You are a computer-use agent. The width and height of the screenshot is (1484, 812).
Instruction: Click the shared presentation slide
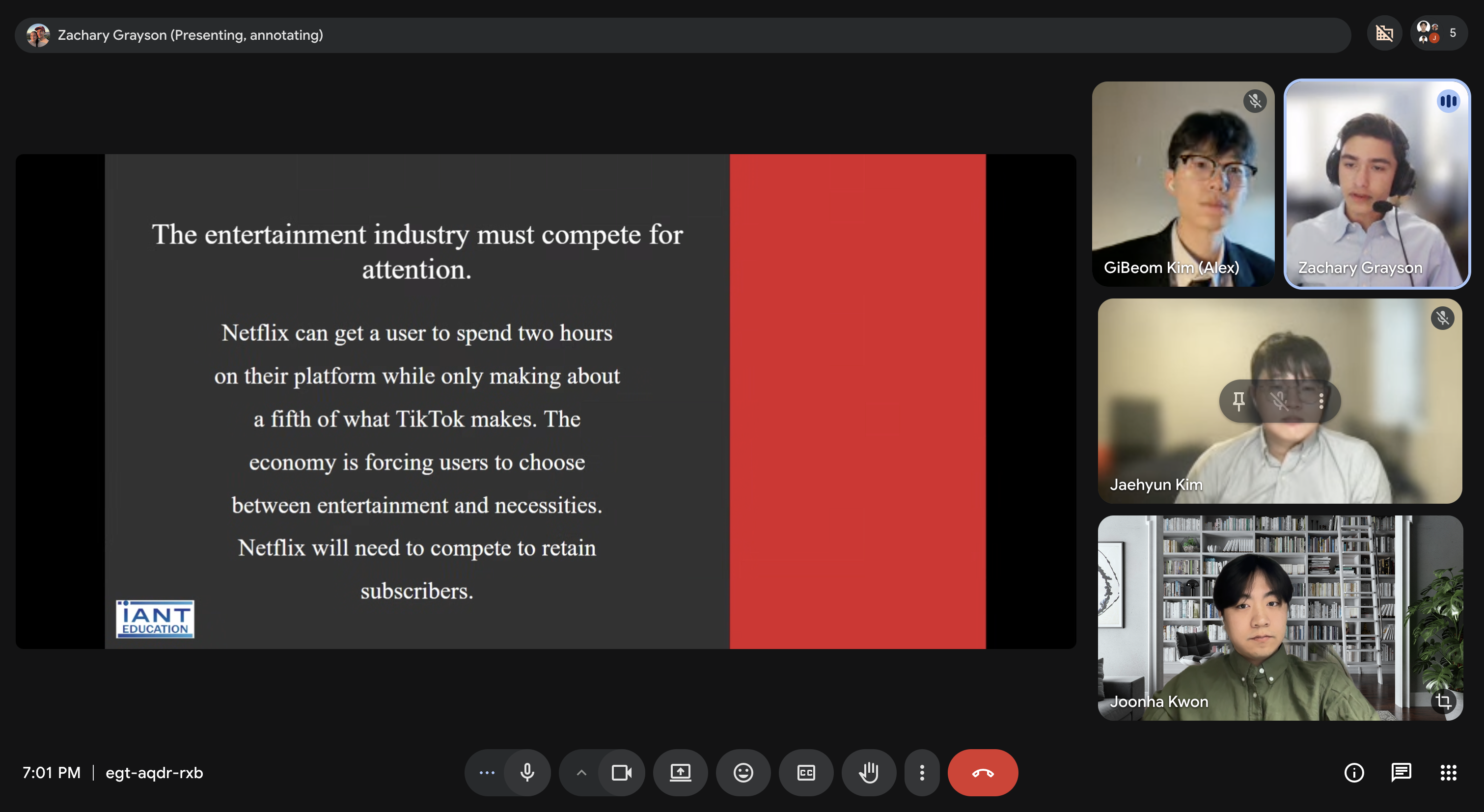(545, 402)
